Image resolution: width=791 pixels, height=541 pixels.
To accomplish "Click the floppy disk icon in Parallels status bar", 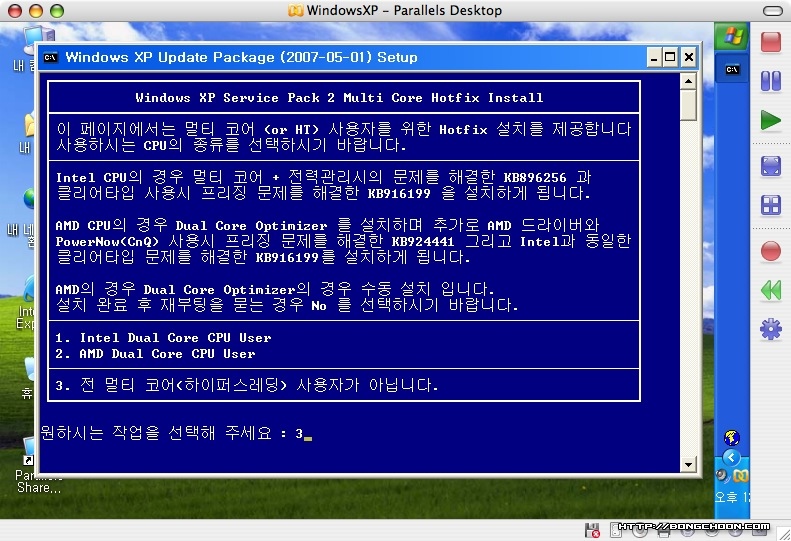I will pos(592,530).
